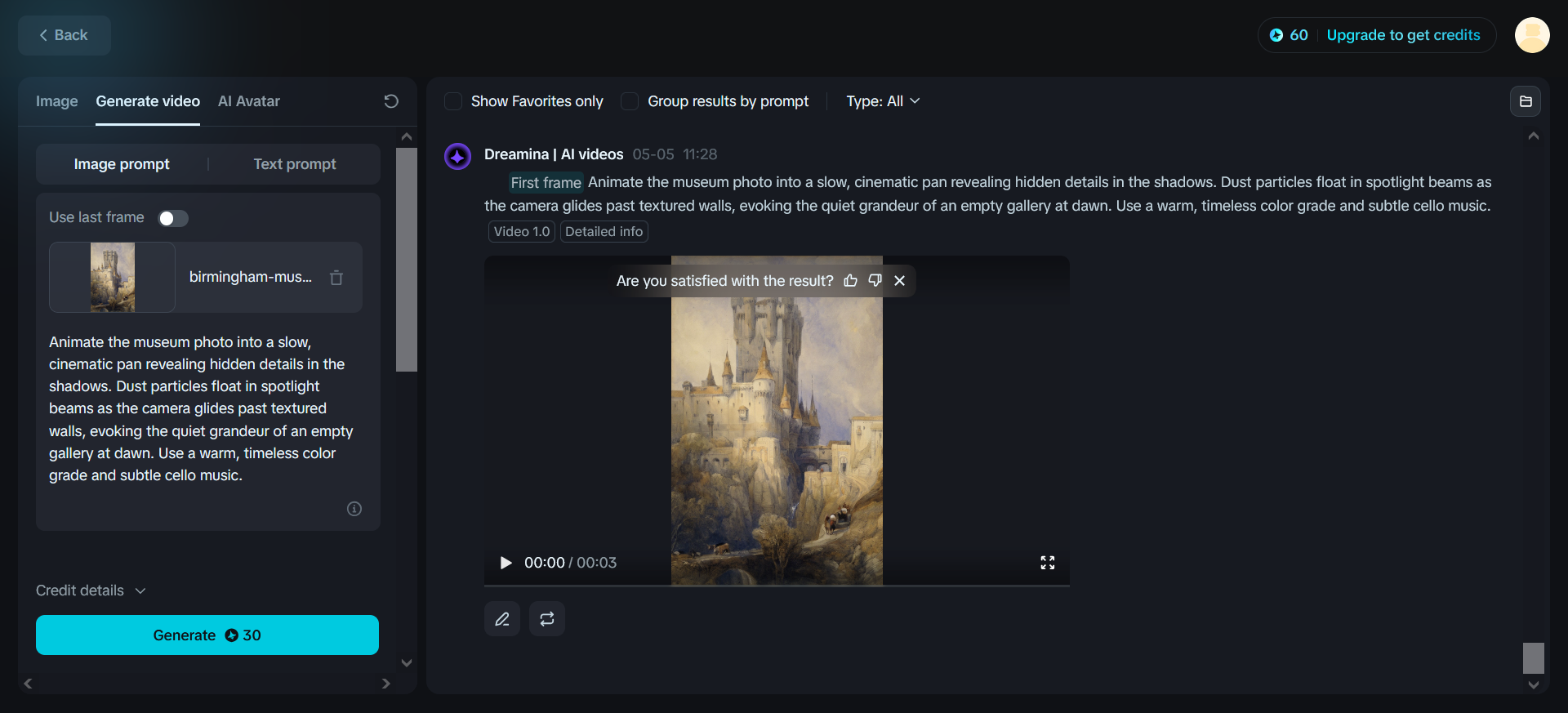Image resolution: width=1568 pixels, height=713 pixels.
Task: Click the Generate button
Action: click(x=207, y=635)
